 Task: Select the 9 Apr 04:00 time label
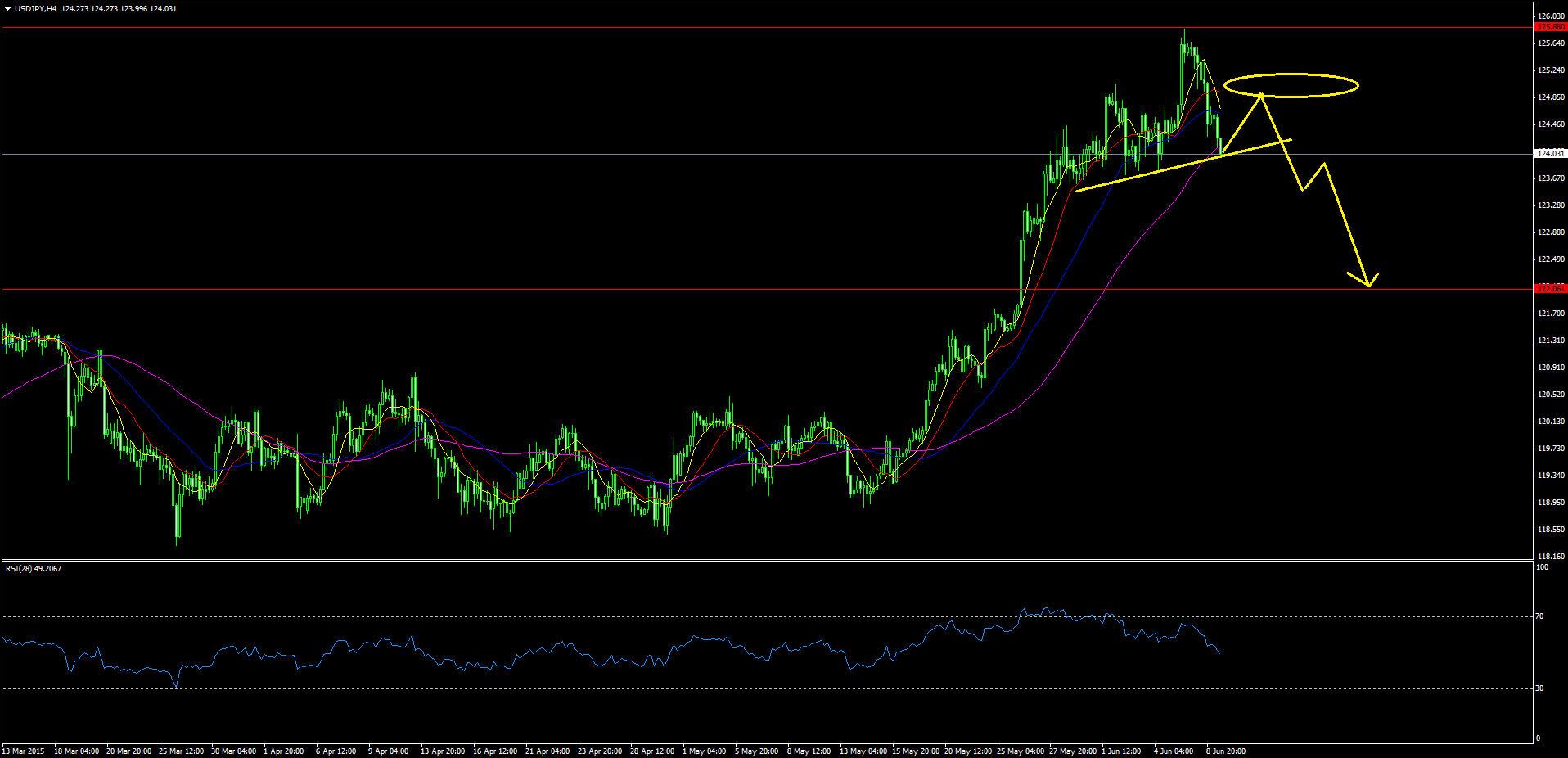[x=388, y=751]
